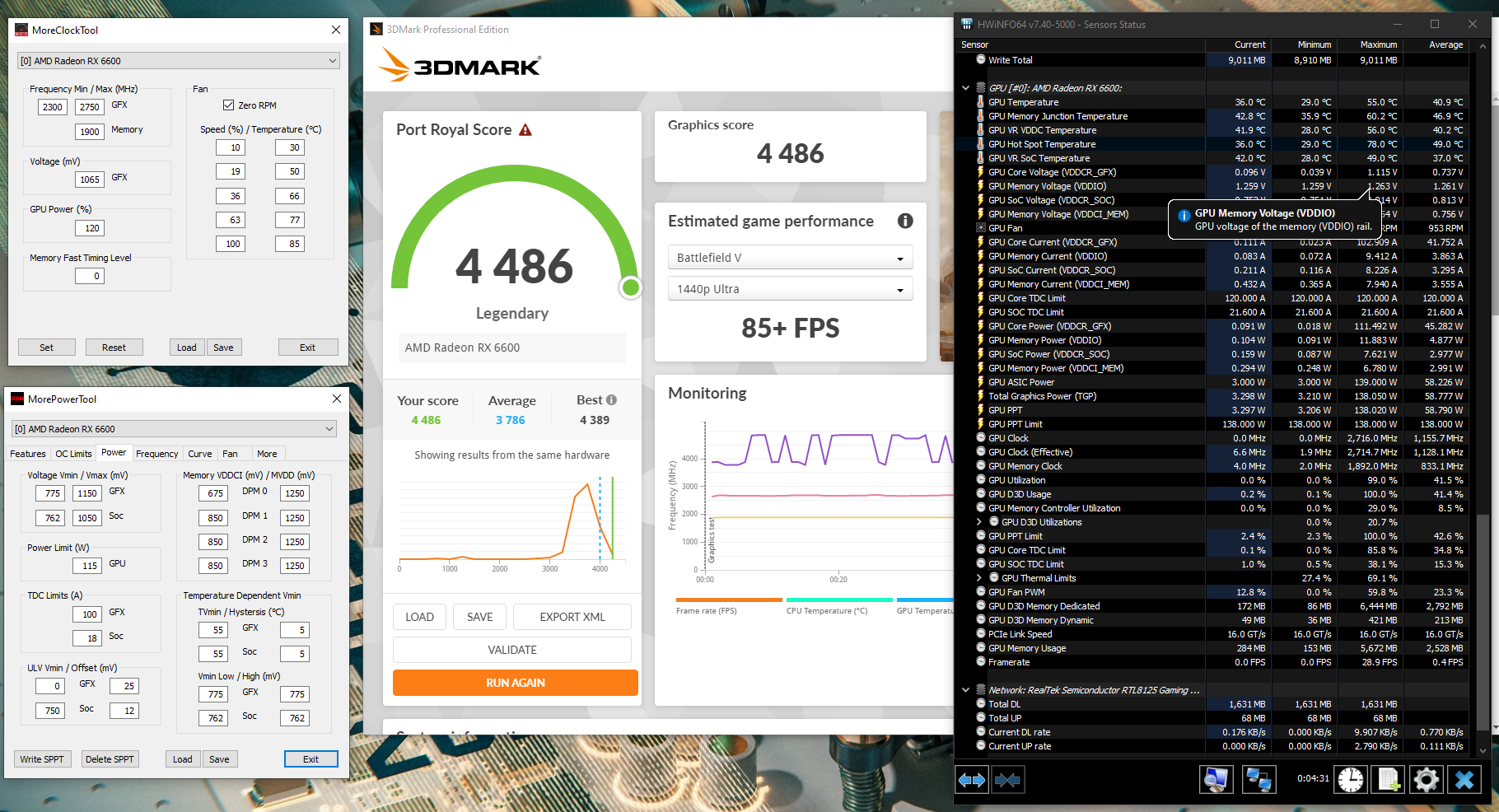Open MorePowerTool GPU selection dropdown
This screenshot has height=812, width=1499.
pyautogui.click(x=174, y=429)
